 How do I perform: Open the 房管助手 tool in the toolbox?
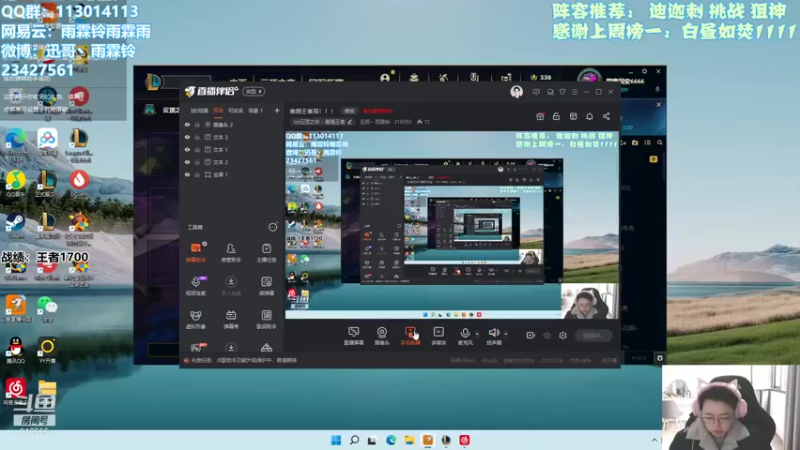click(x=231, y=253)
